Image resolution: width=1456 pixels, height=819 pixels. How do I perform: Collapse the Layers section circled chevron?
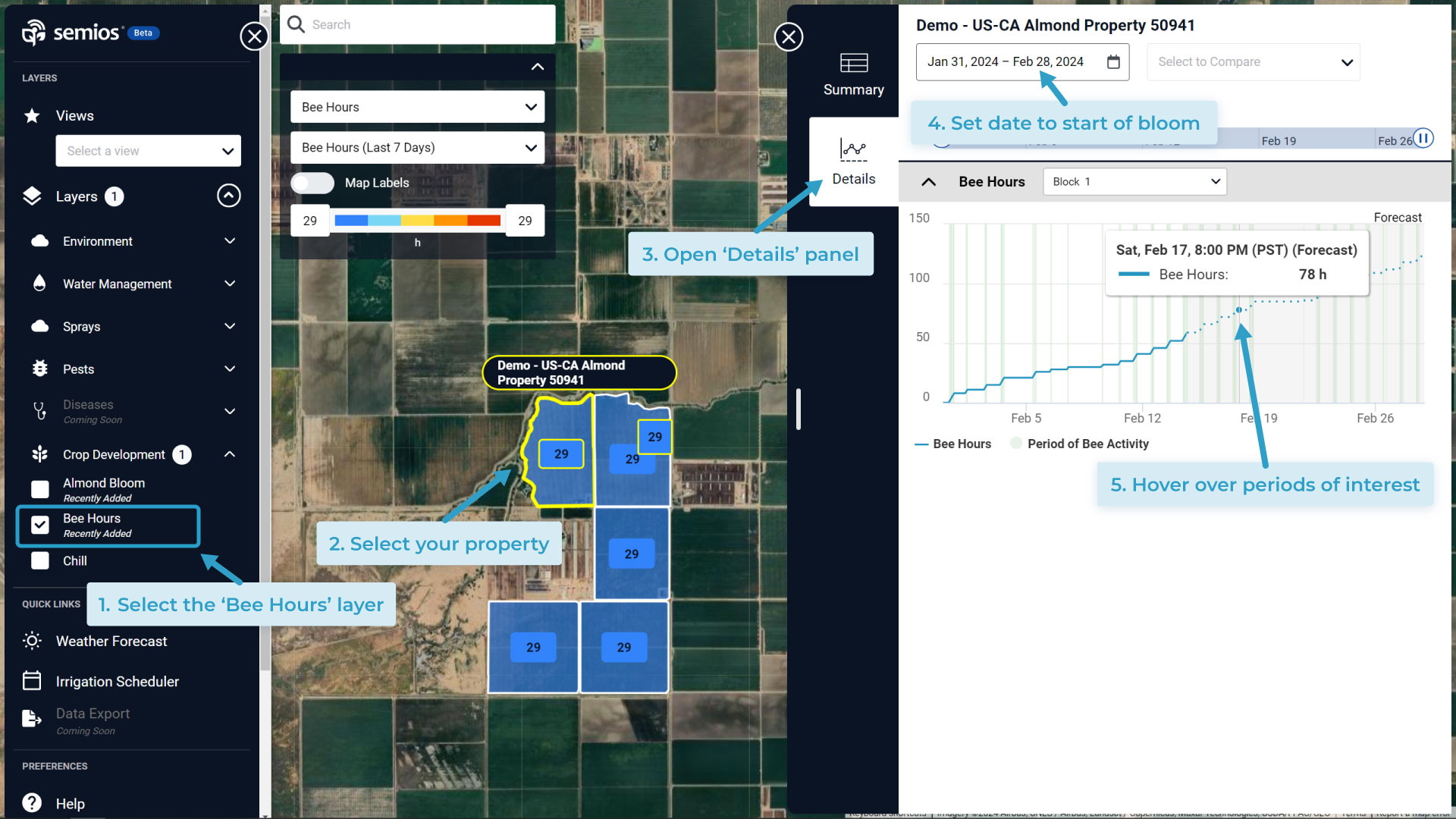[x=228, y=196]
